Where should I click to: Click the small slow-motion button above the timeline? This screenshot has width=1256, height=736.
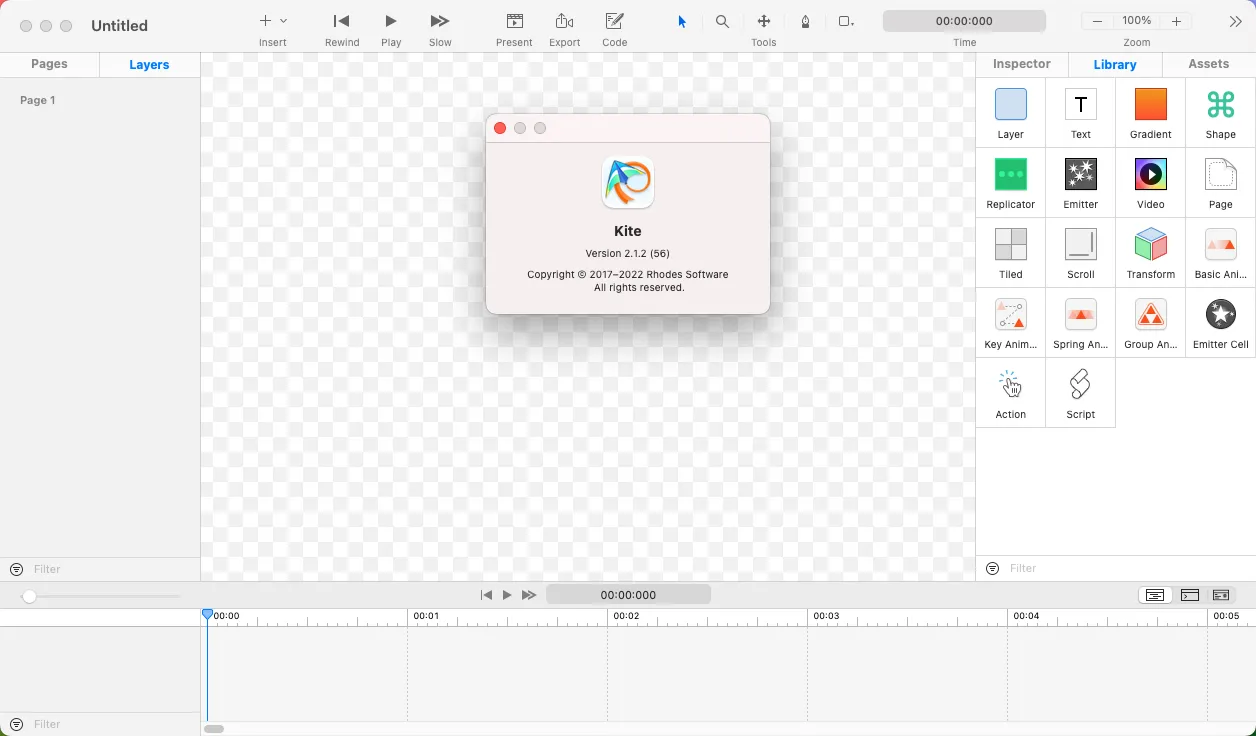coord(529,595)
